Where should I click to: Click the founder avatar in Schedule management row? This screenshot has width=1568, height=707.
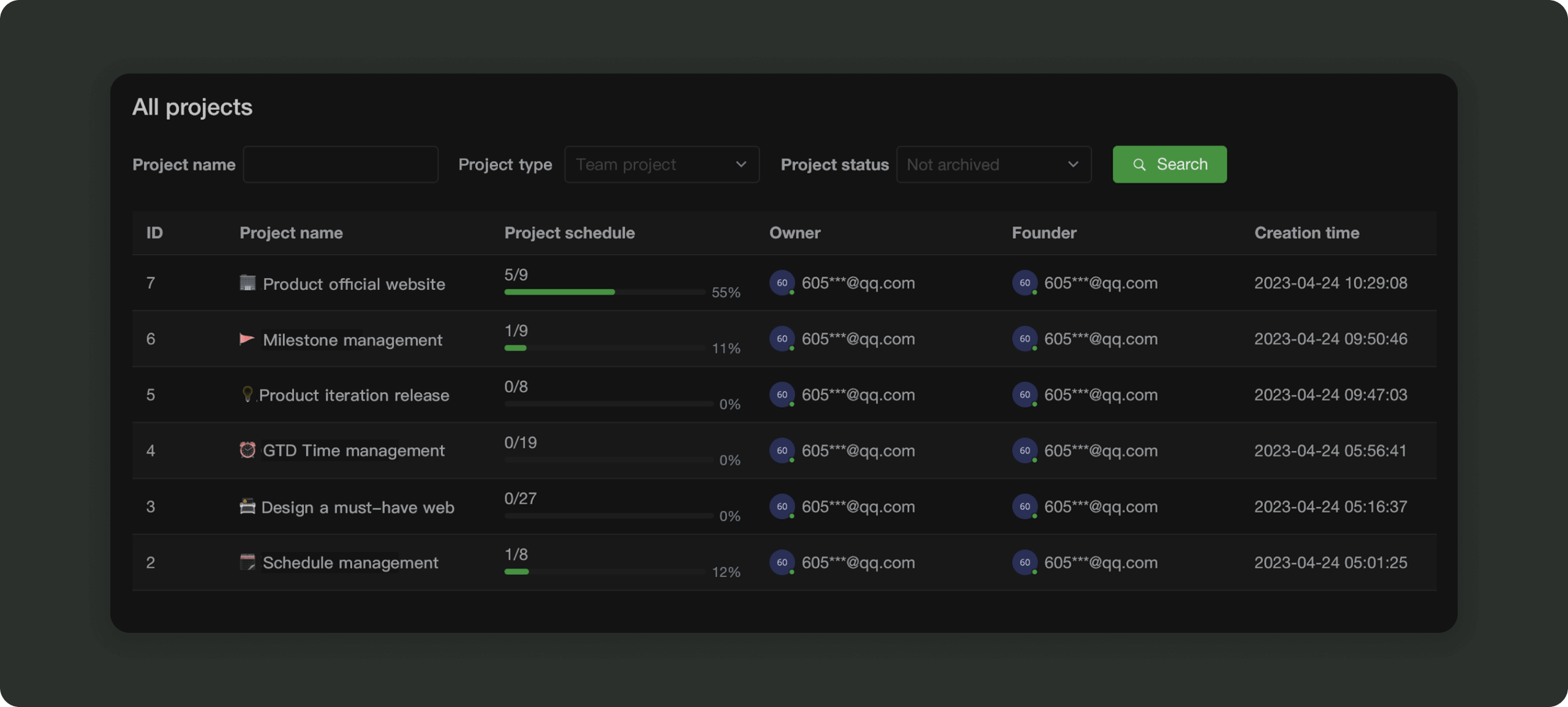1024,562
